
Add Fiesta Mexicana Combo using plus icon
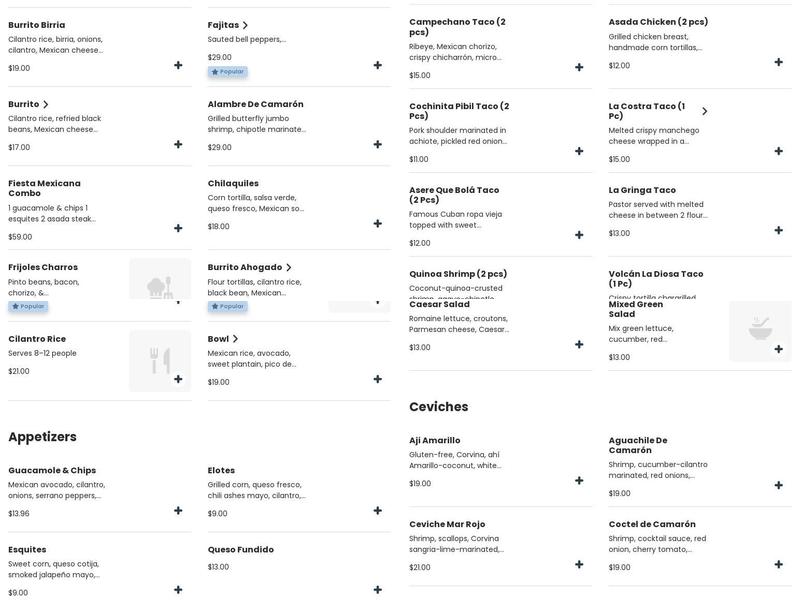pyautogui.click(x=178, y=228)
